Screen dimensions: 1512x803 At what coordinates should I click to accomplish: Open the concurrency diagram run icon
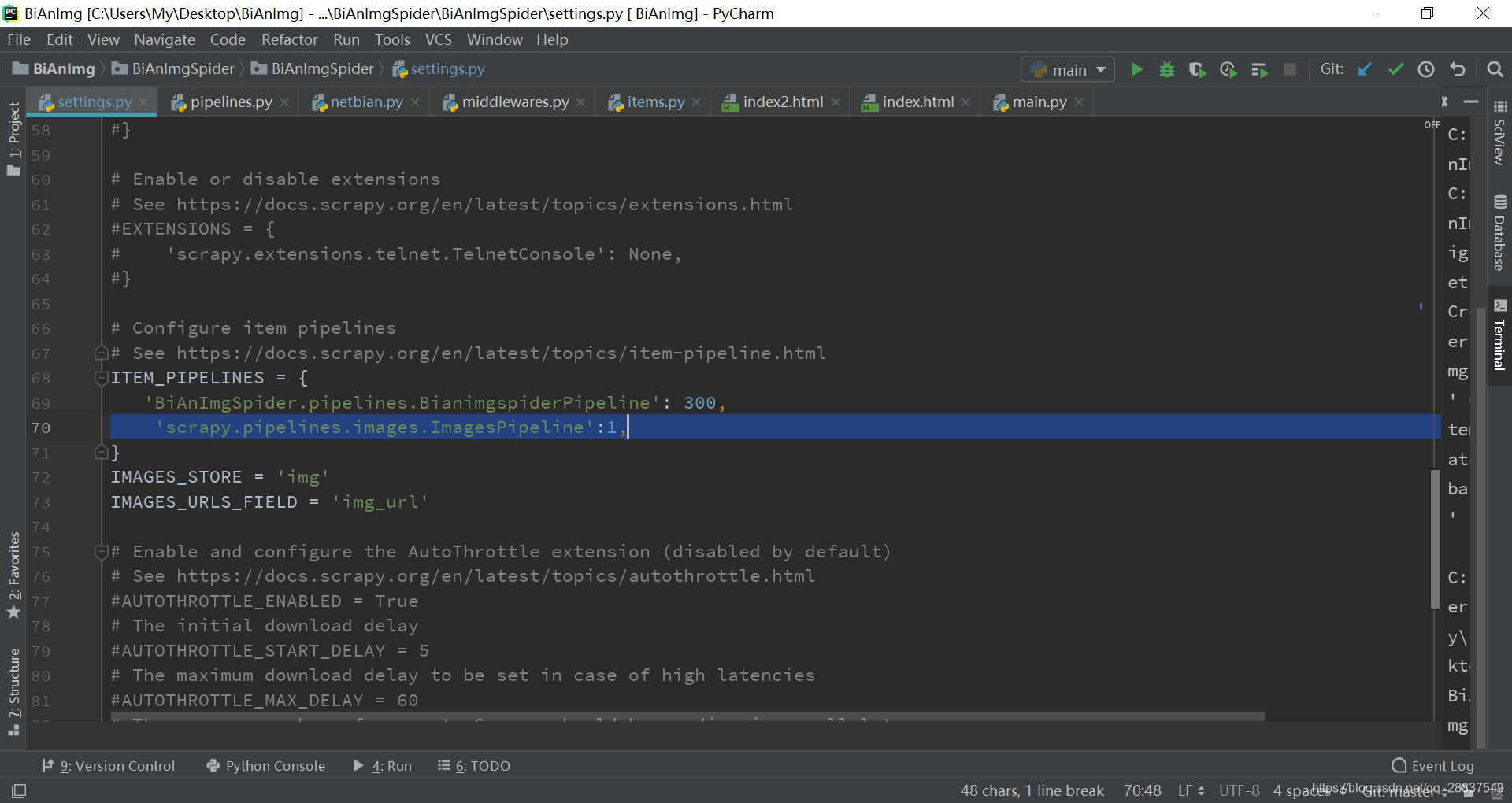(1259, 69)
